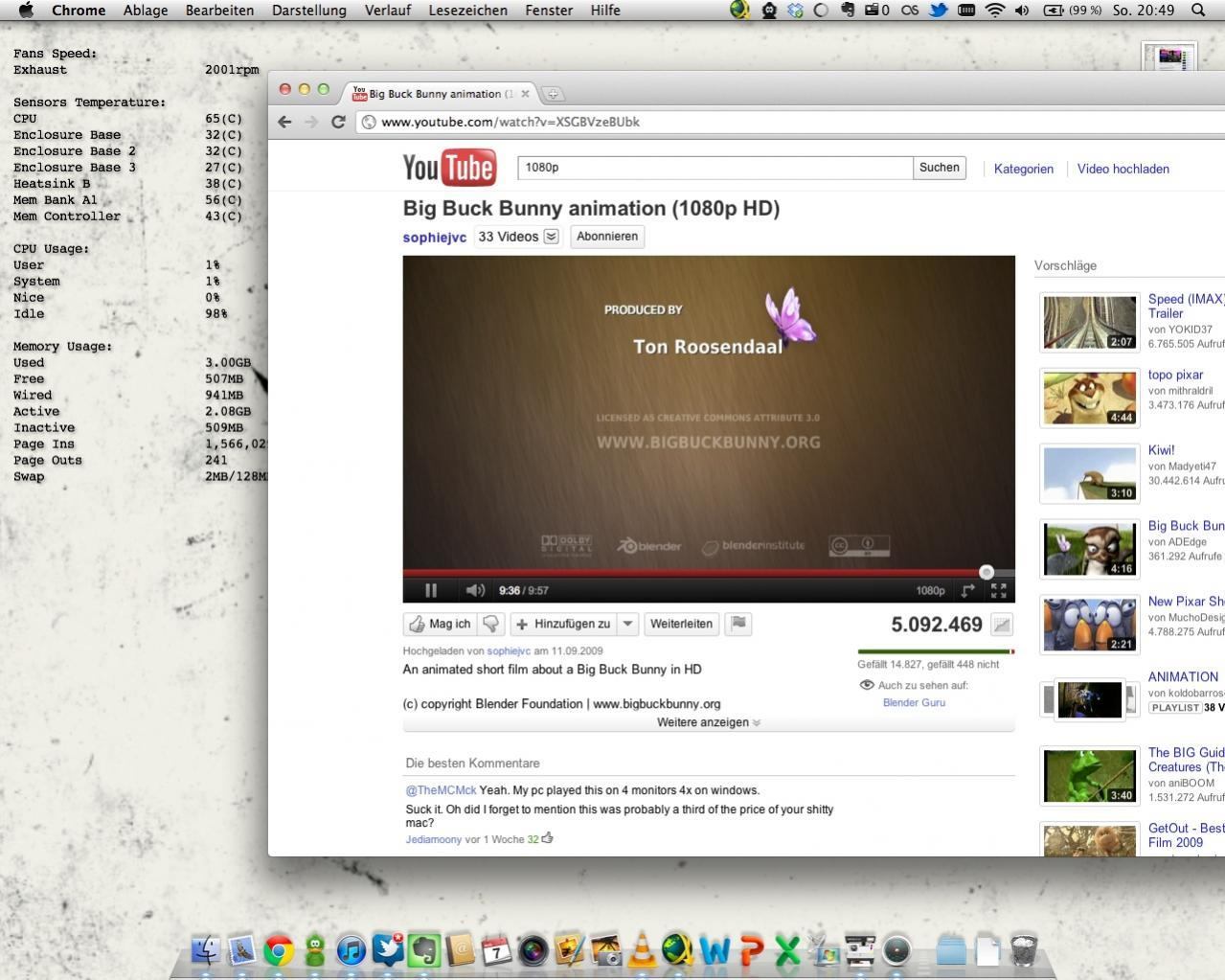Pause the video playback
This screenshot has height=980, width=1225.
point(431,591)
